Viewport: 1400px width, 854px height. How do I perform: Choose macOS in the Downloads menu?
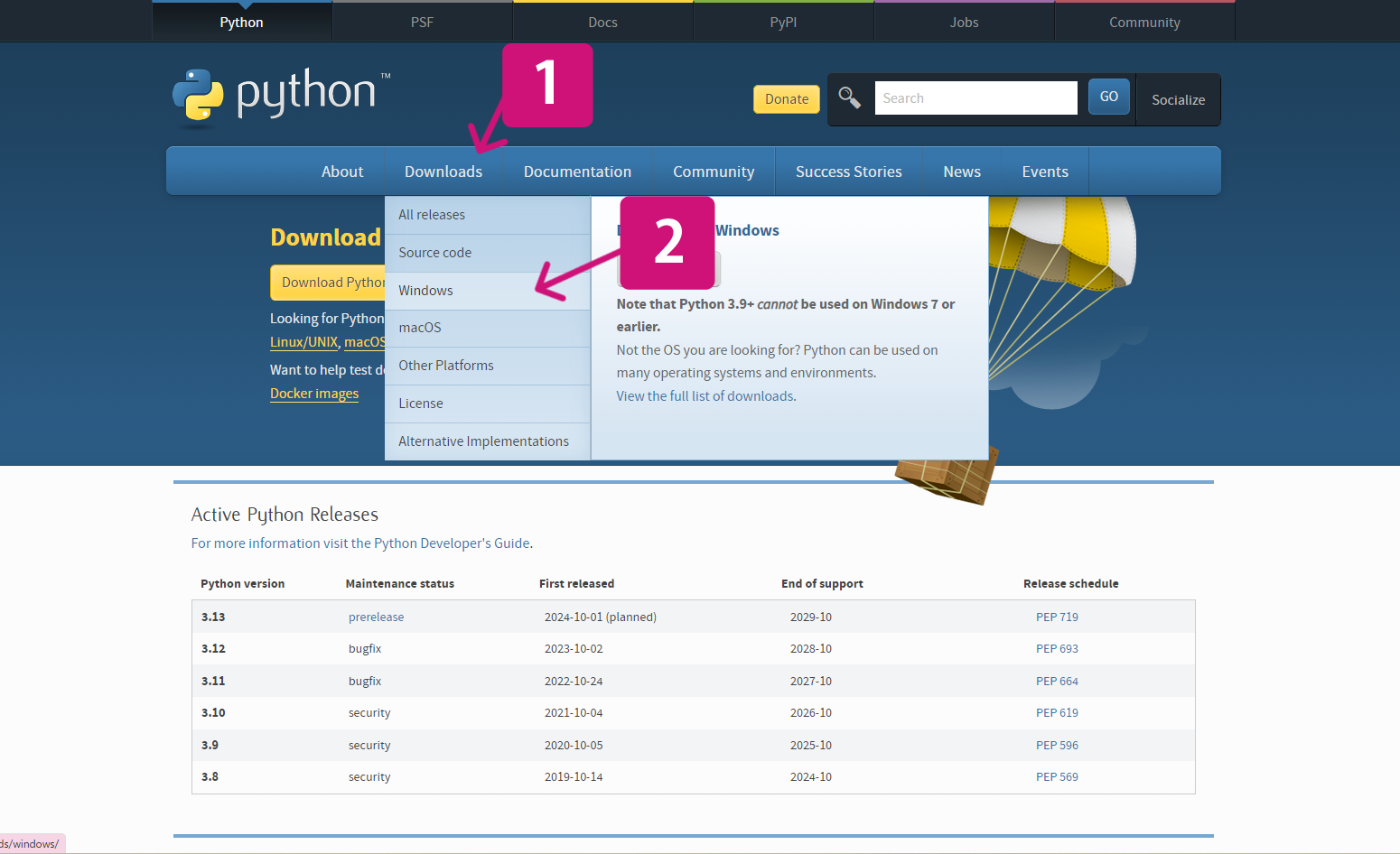[x=420, y=328]
